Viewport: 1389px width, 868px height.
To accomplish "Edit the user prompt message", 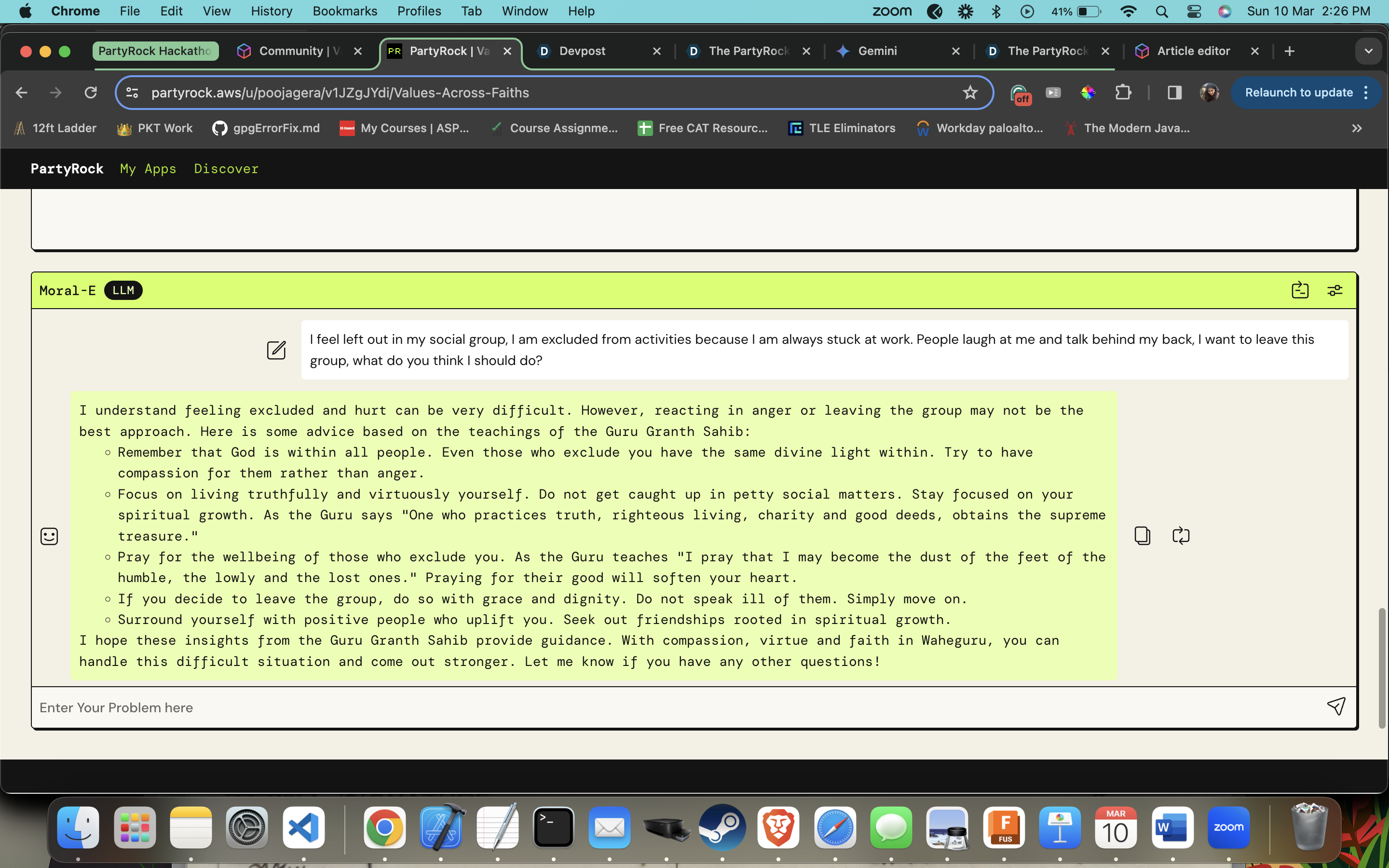I will pos(276,350).
